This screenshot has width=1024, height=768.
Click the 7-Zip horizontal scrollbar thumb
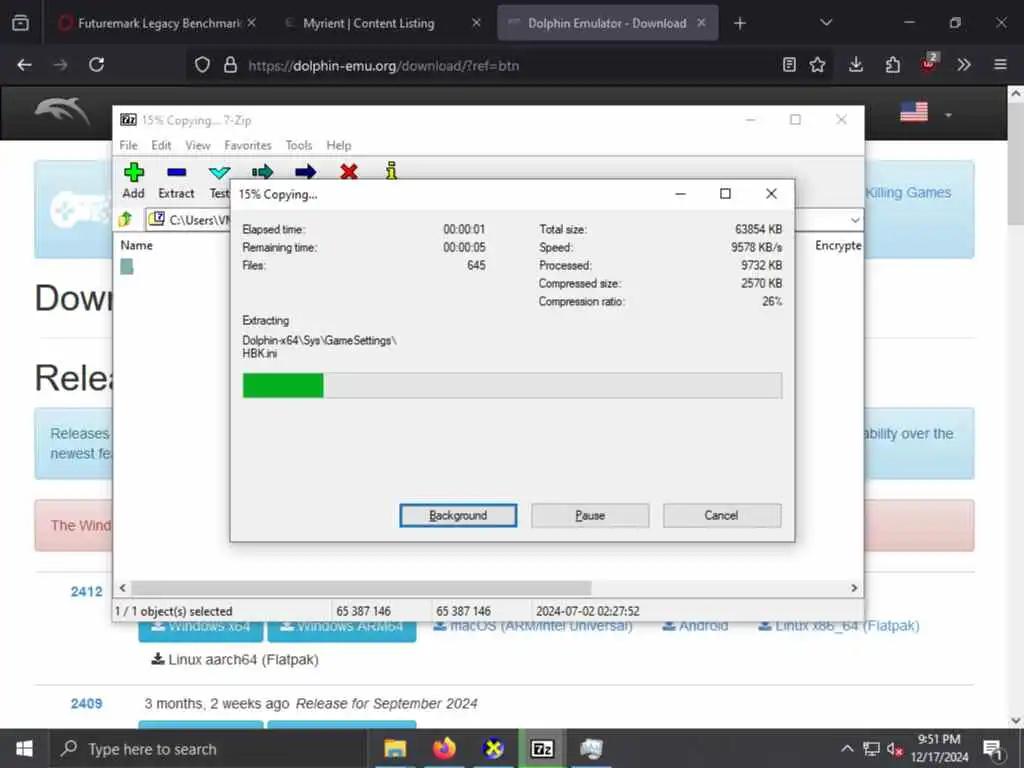pos(361,588)
